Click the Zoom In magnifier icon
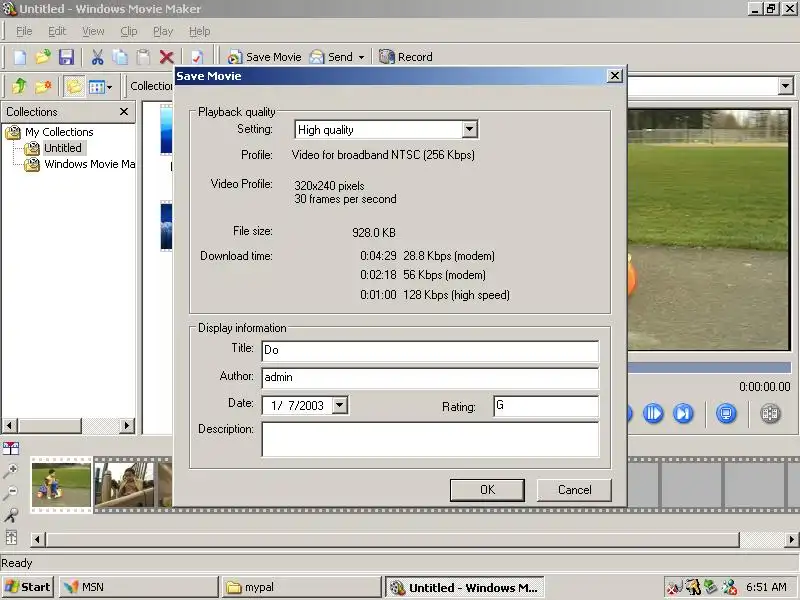The height and width of the screenshot is (600, 800). [11, 470]
